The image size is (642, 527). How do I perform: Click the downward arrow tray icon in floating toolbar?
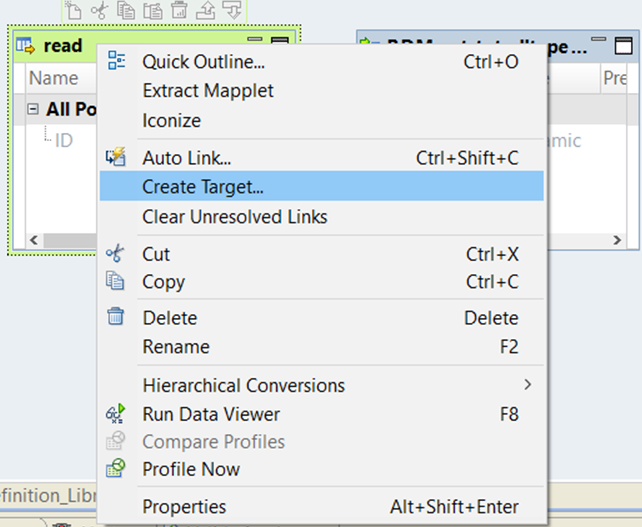coord(232,10)
